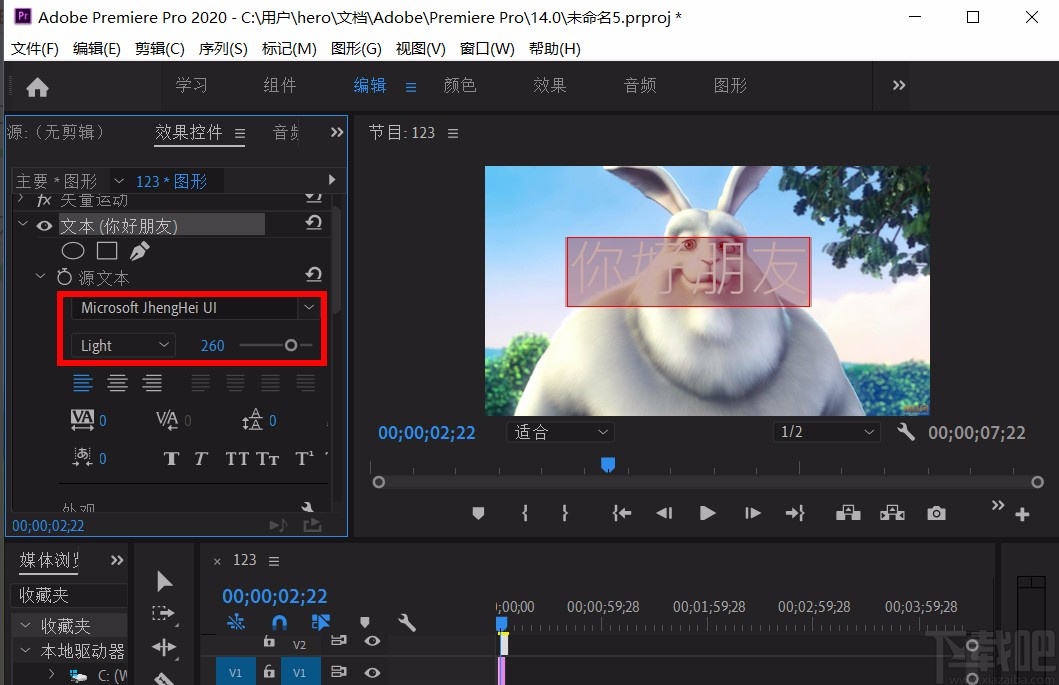The image size is (1059, 685).
Task: Choose the Track Select Forward tool
Action: coord(164,613)
